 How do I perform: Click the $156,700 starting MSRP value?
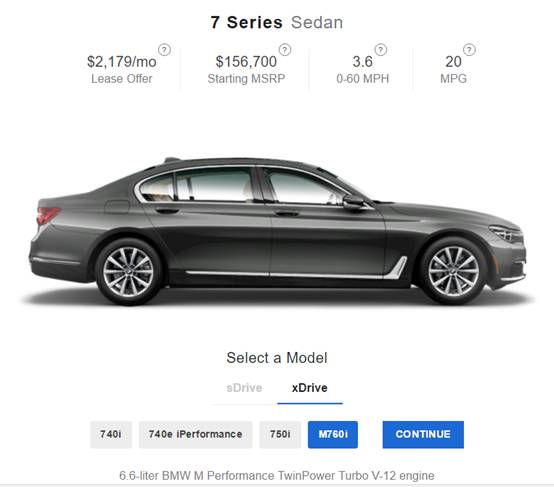246,62
